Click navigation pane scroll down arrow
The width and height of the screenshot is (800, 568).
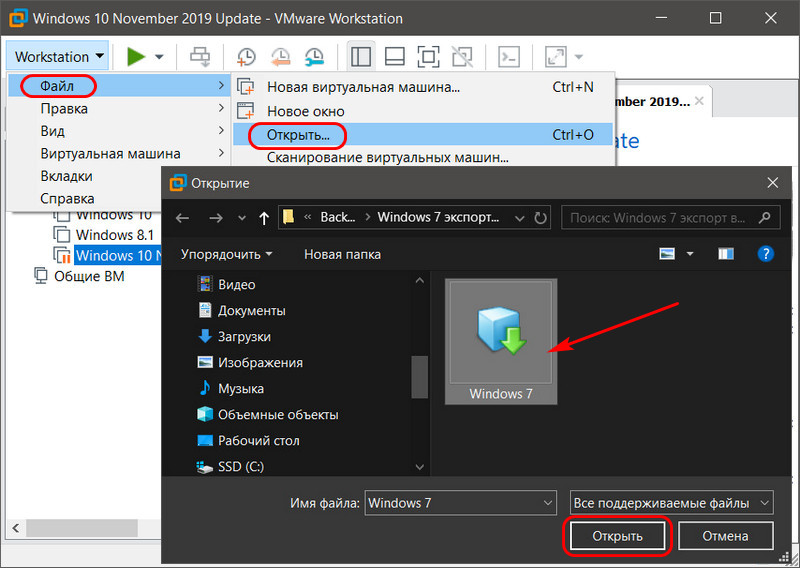[x=419, y=467]
